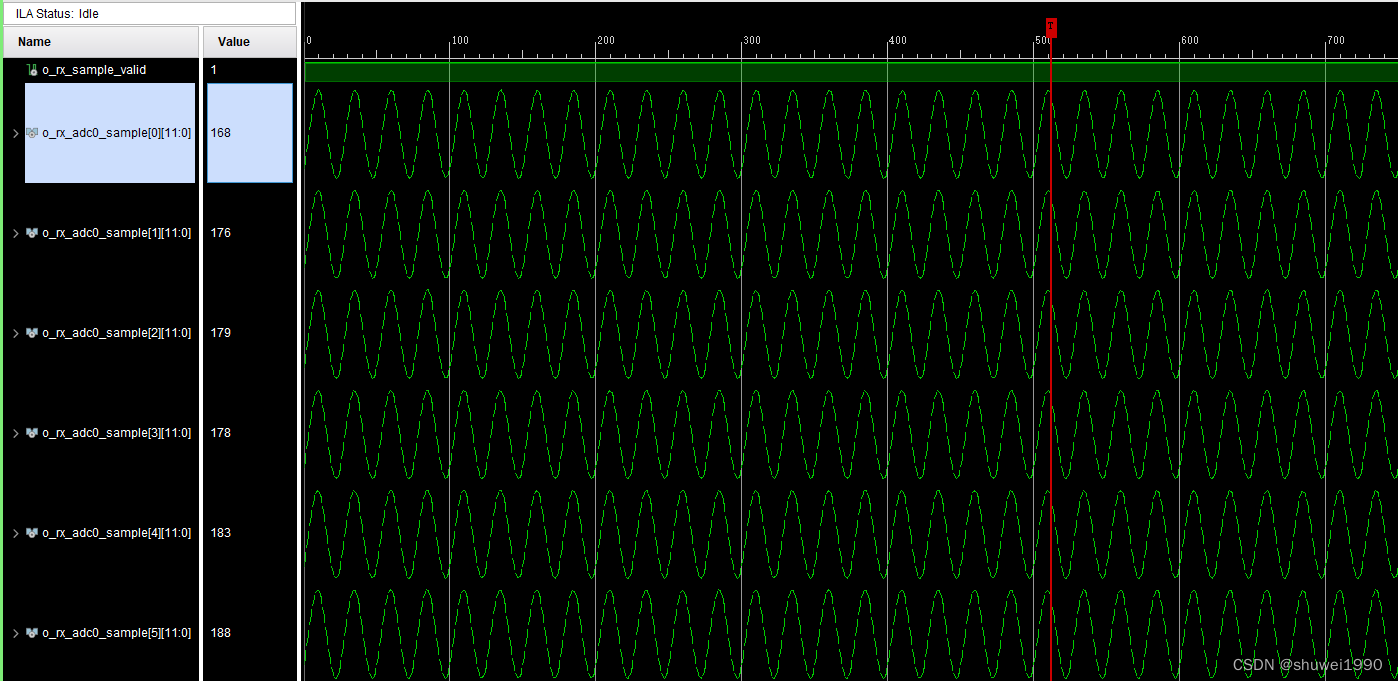Click the value 178 cell
This screenshot has height=681, width=1398.
221,433
